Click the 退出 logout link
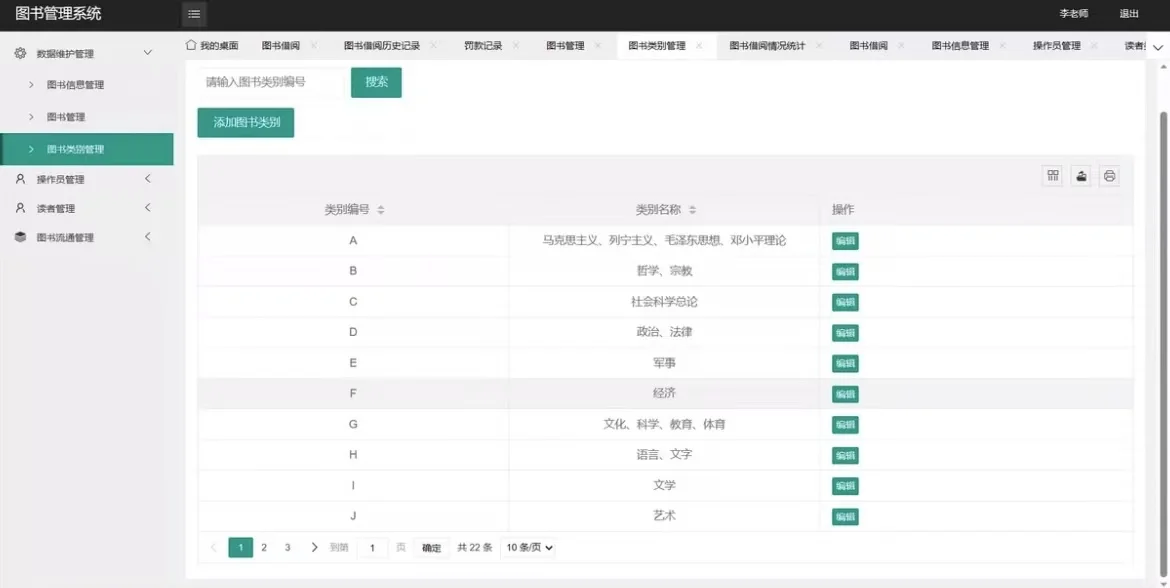The image size is (1170, 588). tap(1129, 14)
